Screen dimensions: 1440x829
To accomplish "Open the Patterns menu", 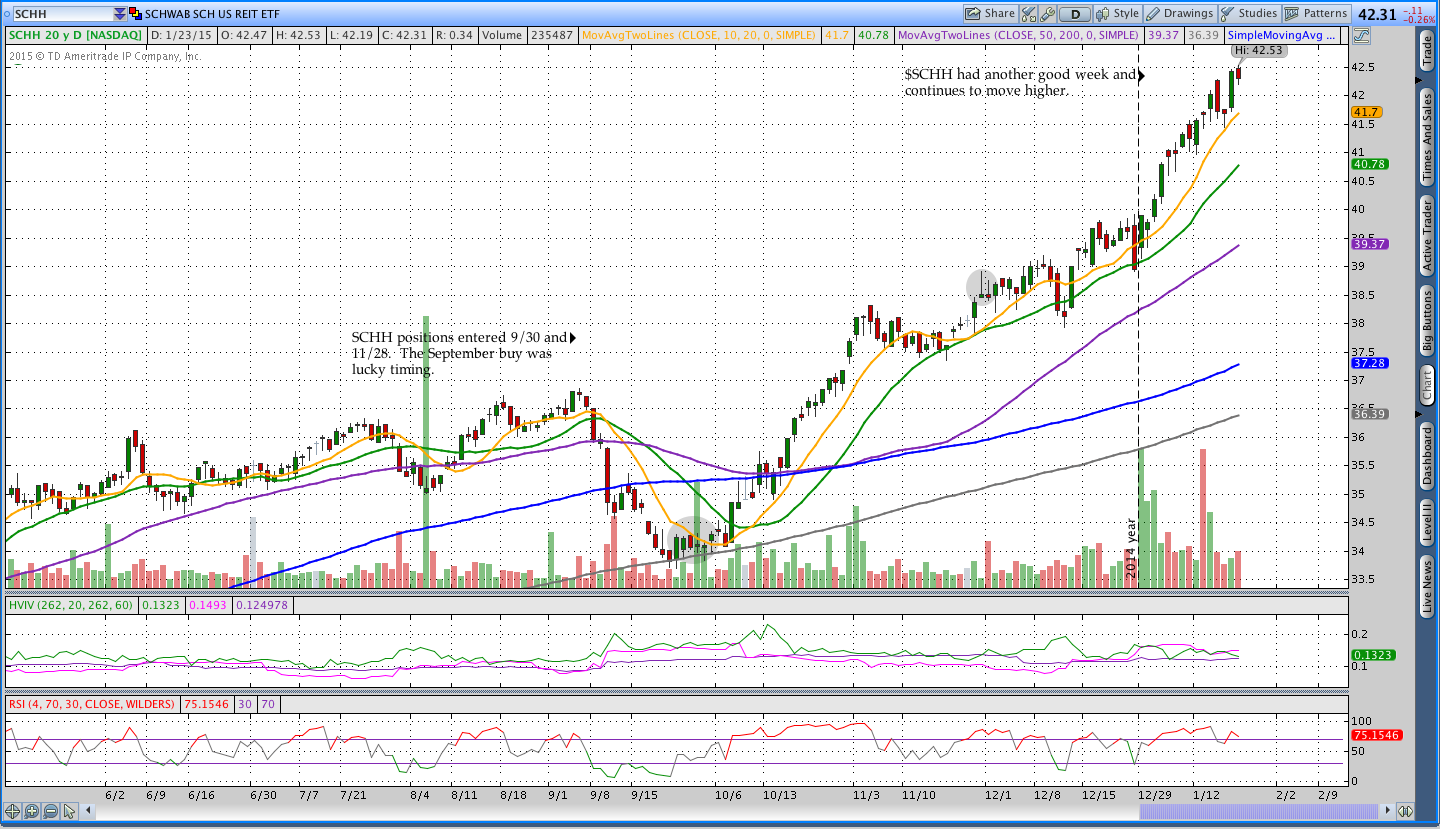I will pos(1316,14).
